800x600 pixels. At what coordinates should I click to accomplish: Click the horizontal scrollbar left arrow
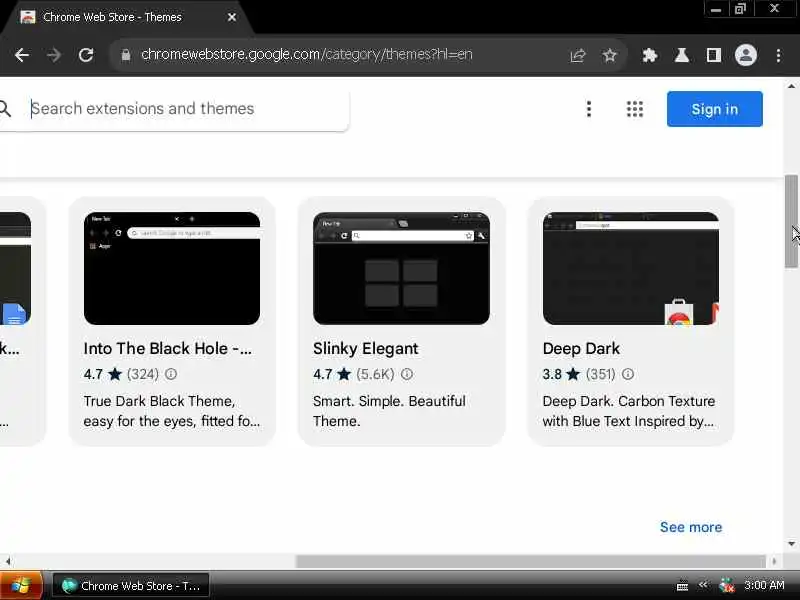coord(8,561)
